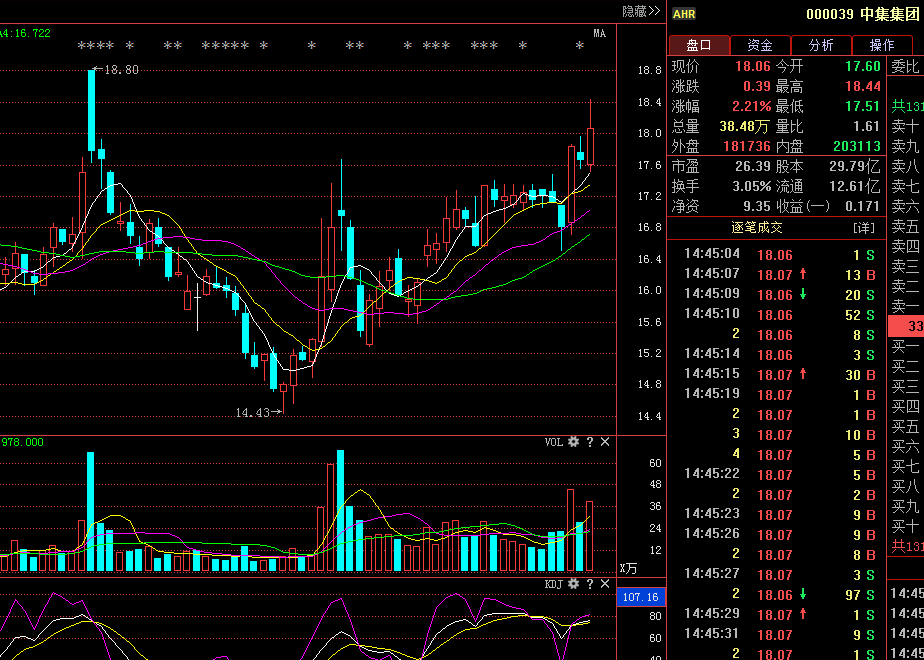Viewport: 924px width, 660px height.
Task: Click P/E ratio value 26.39
Action: pyautogui.click(x=753, y=166)
